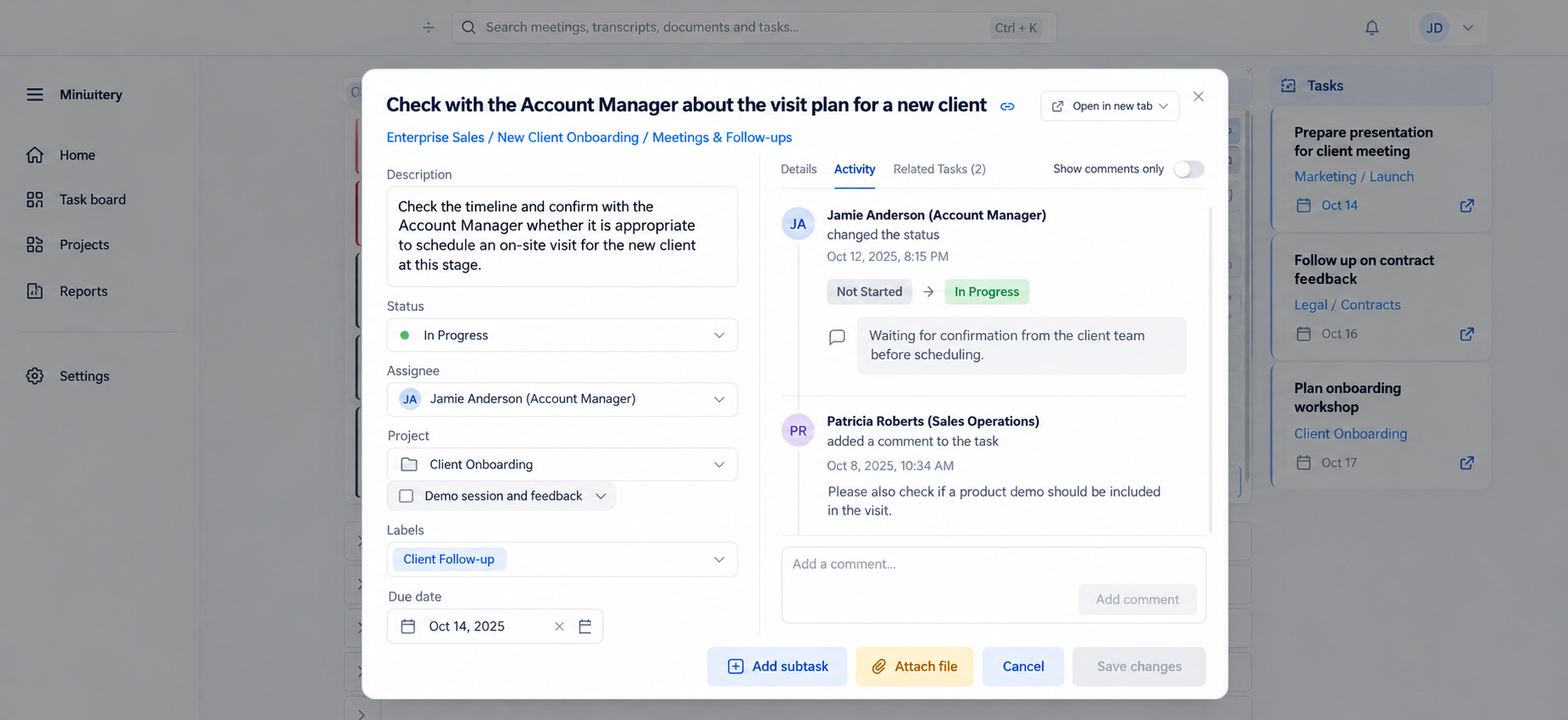The height and width of the screenshot is (720, 1568).
Task: Click the Cancel button
Action: (1022, 667)
